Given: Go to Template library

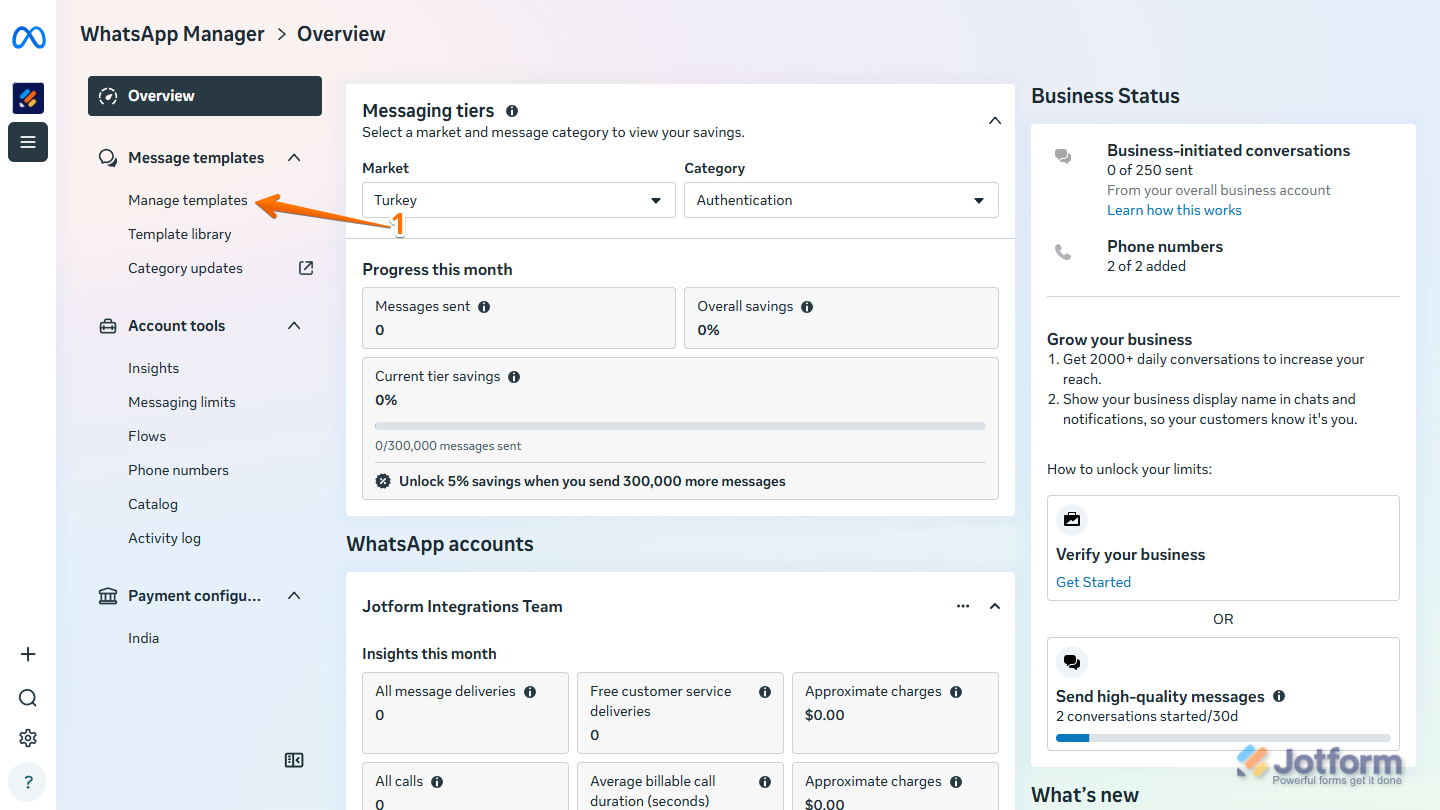Looking at the screenshot, I should (x=180, y=234).
